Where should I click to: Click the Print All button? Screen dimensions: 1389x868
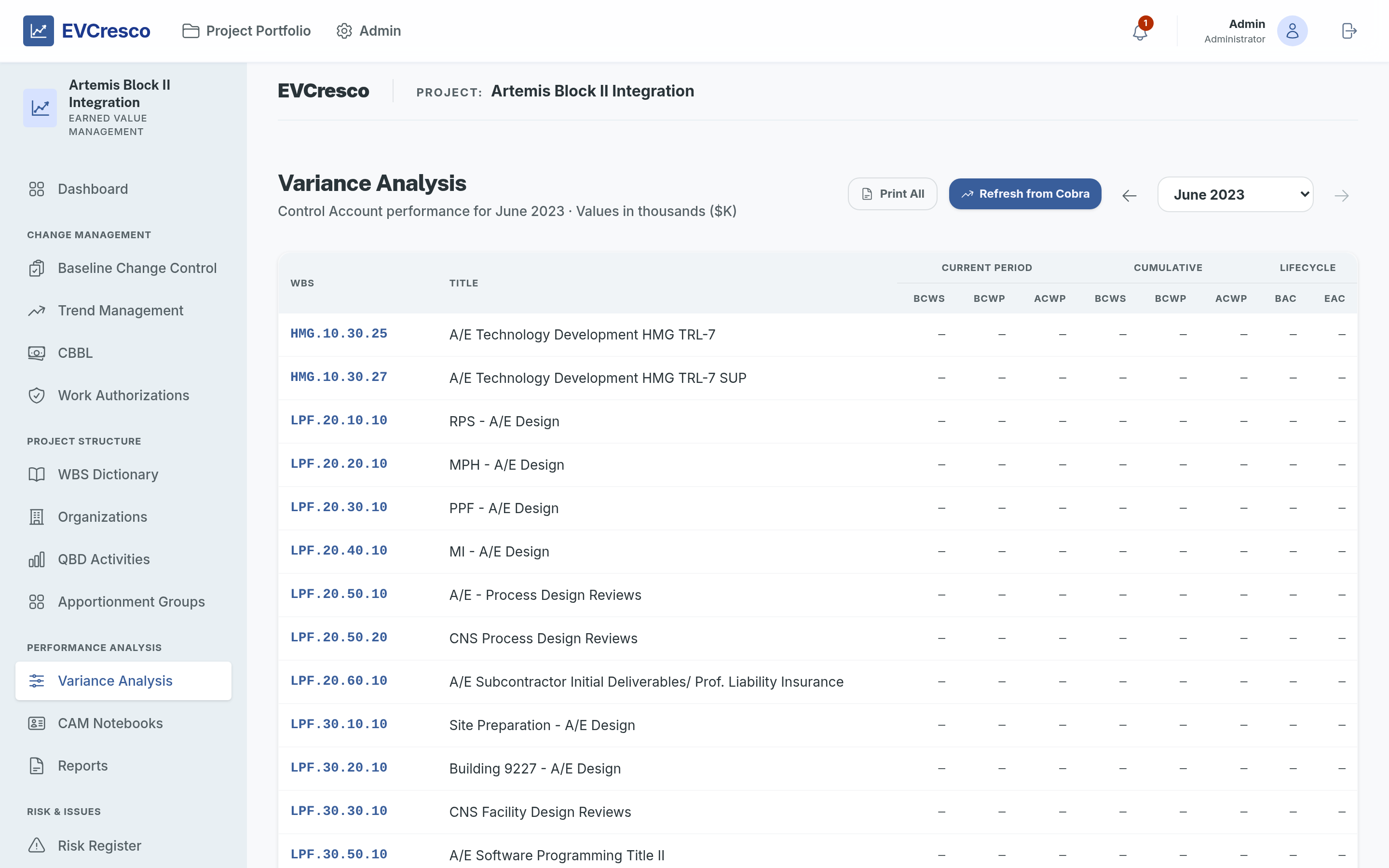893,194
